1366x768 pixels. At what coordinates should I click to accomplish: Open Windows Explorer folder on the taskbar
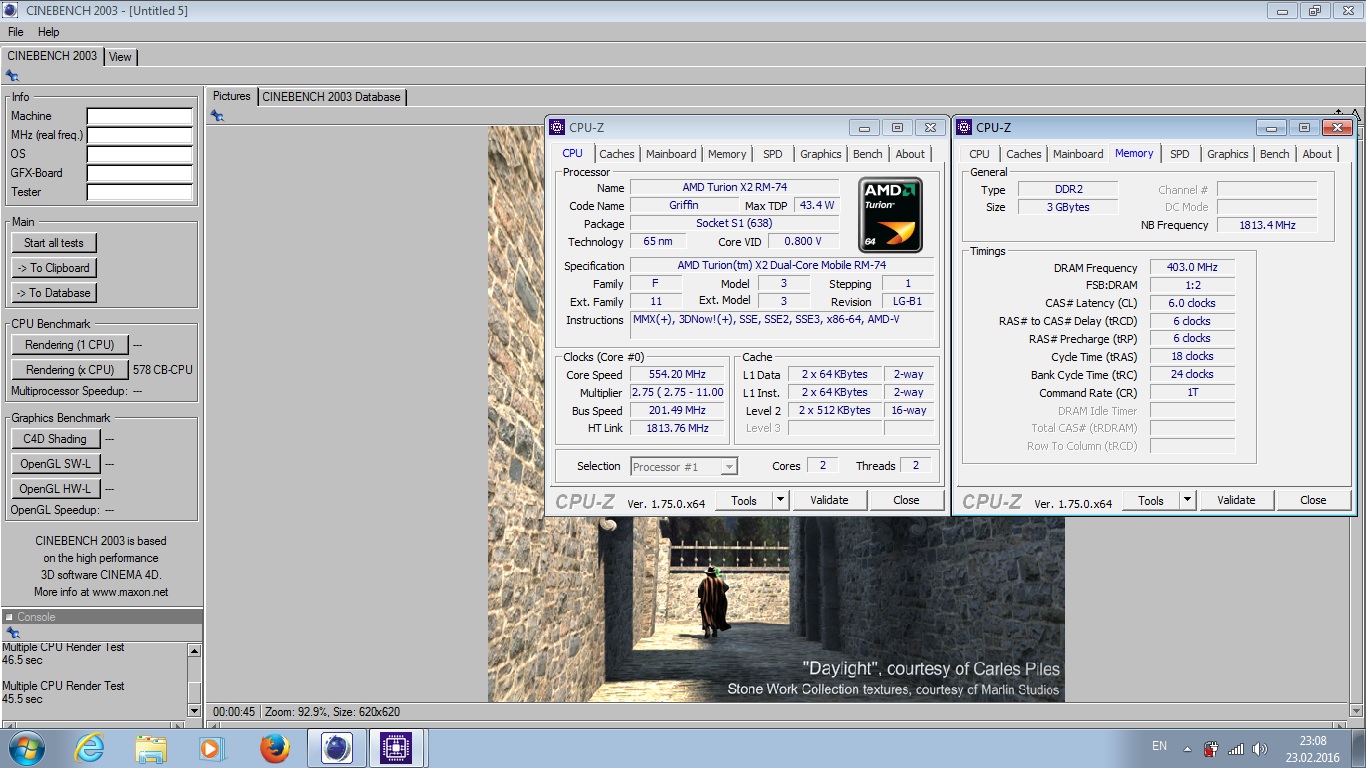pyautogui.click(x=151, y=748)
